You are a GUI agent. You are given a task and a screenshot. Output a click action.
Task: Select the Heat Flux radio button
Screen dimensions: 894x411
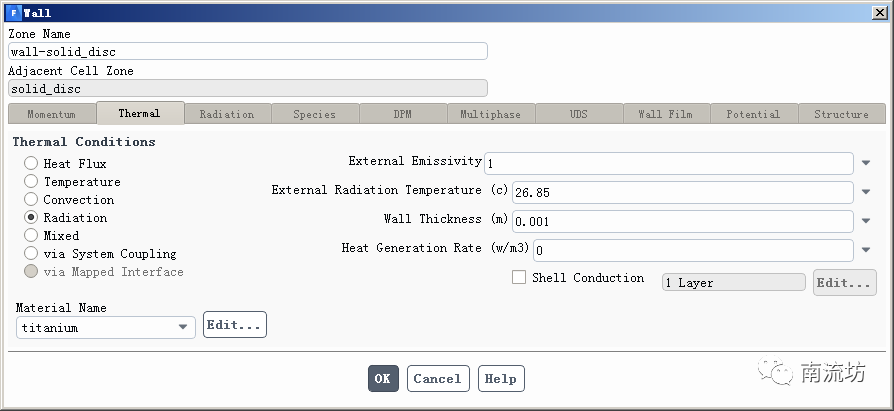pos(32,164)
